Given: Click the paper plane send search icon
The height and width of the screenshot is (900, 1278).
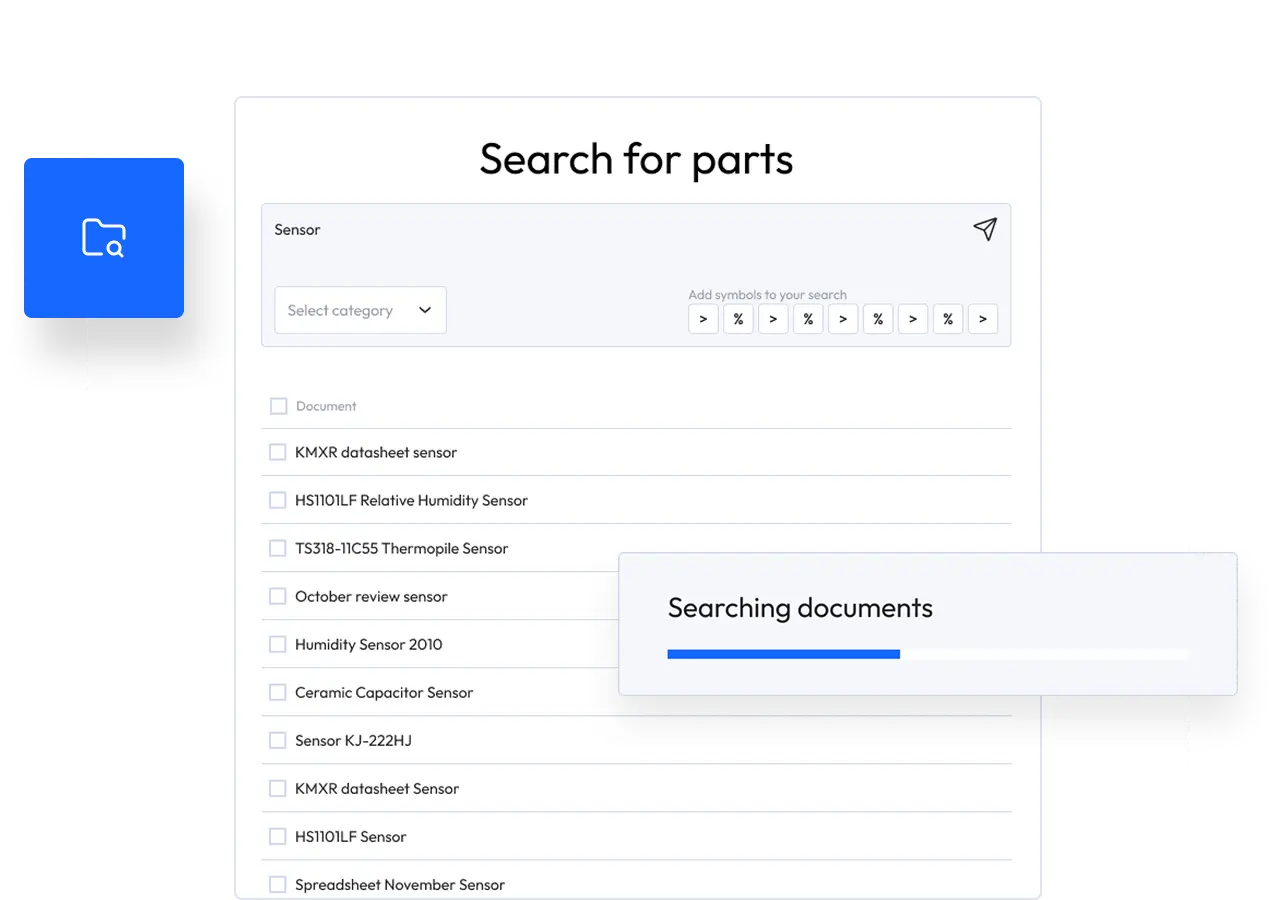Looking at the screenshot, I should click(985, 230).
